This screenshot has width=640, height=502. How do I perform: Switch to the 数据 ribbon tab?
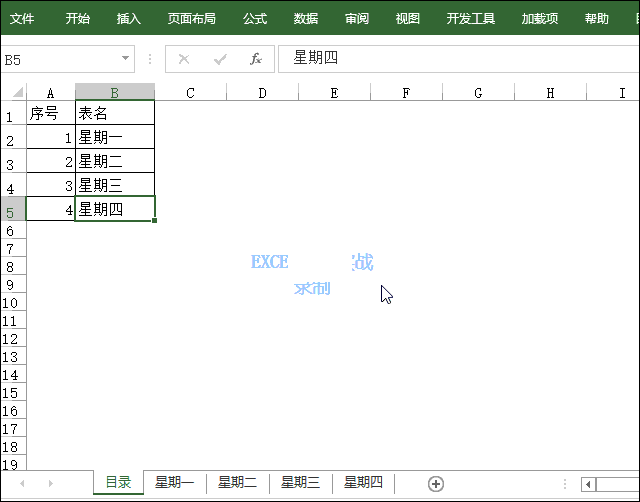tap(306, 18)
